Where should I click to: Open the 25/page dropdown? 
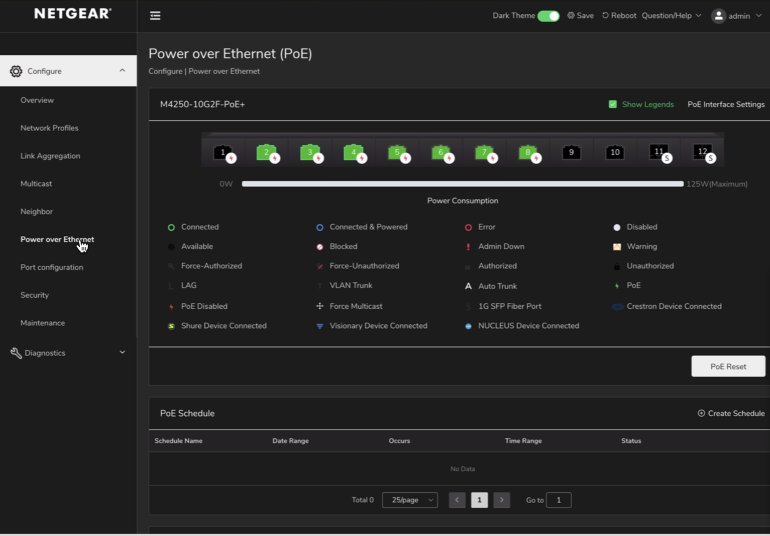(409, 500)
